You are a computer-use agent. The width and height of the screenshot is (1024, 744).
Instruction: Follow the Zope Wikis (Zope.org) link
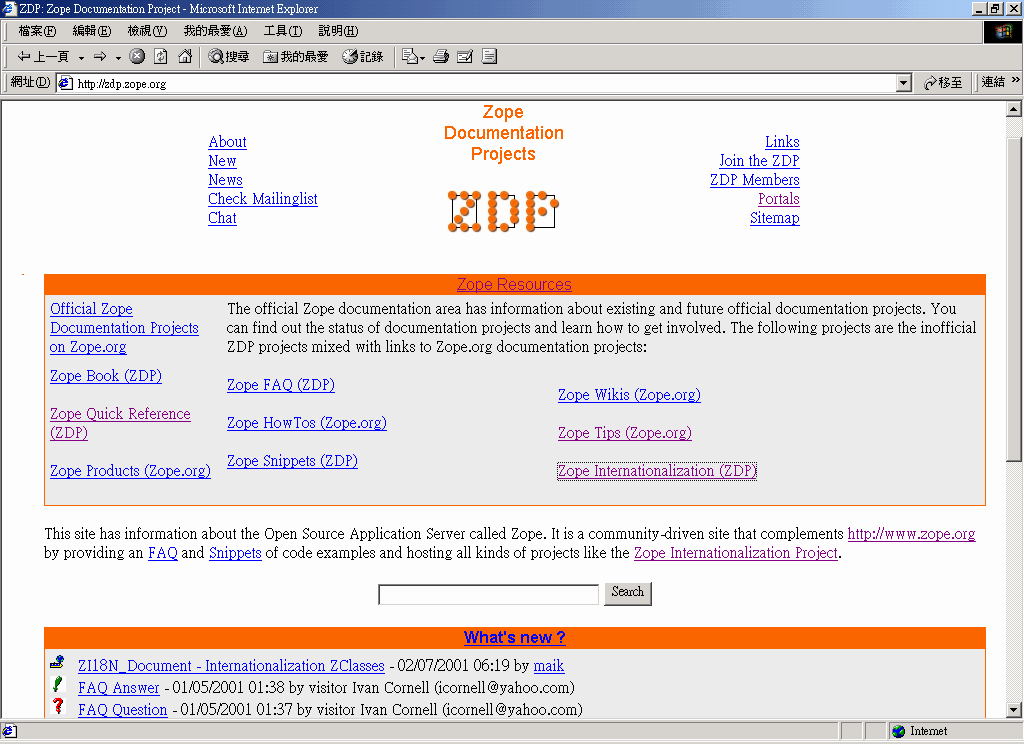pyautogui.click(x=629, y=395)
